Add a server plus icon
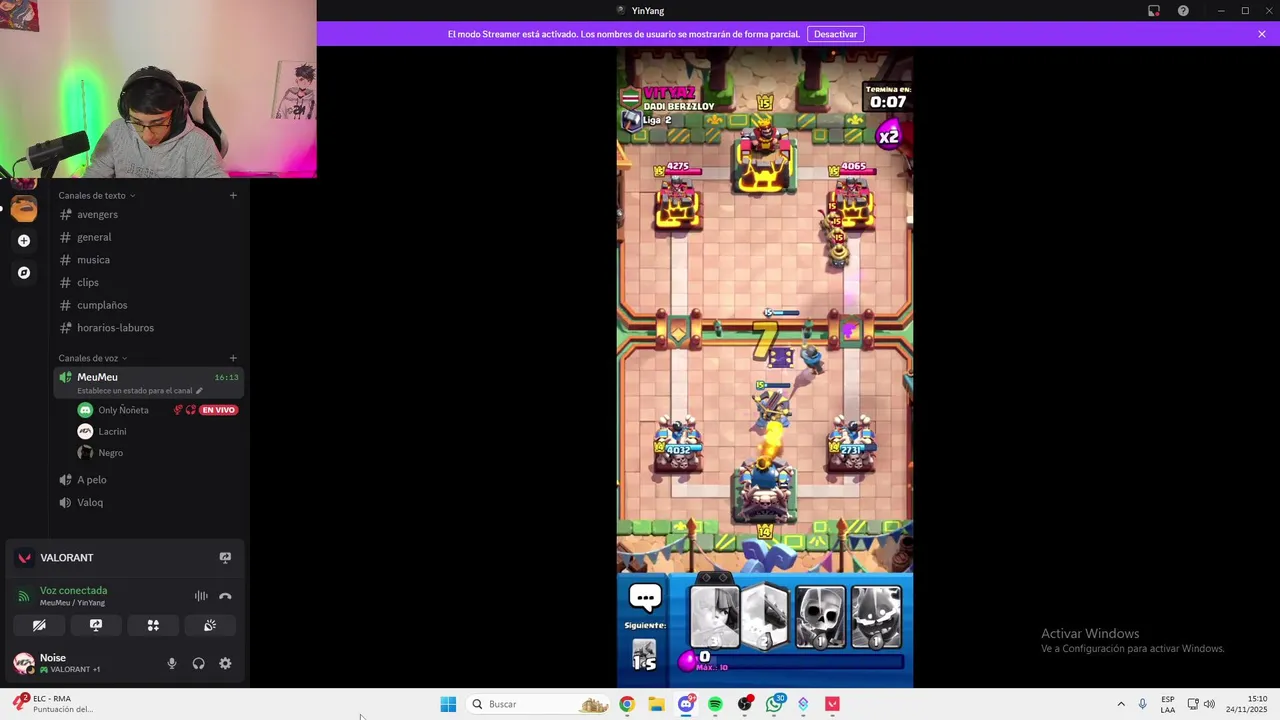Screen dimensions: 1280x720 [24, 240]
